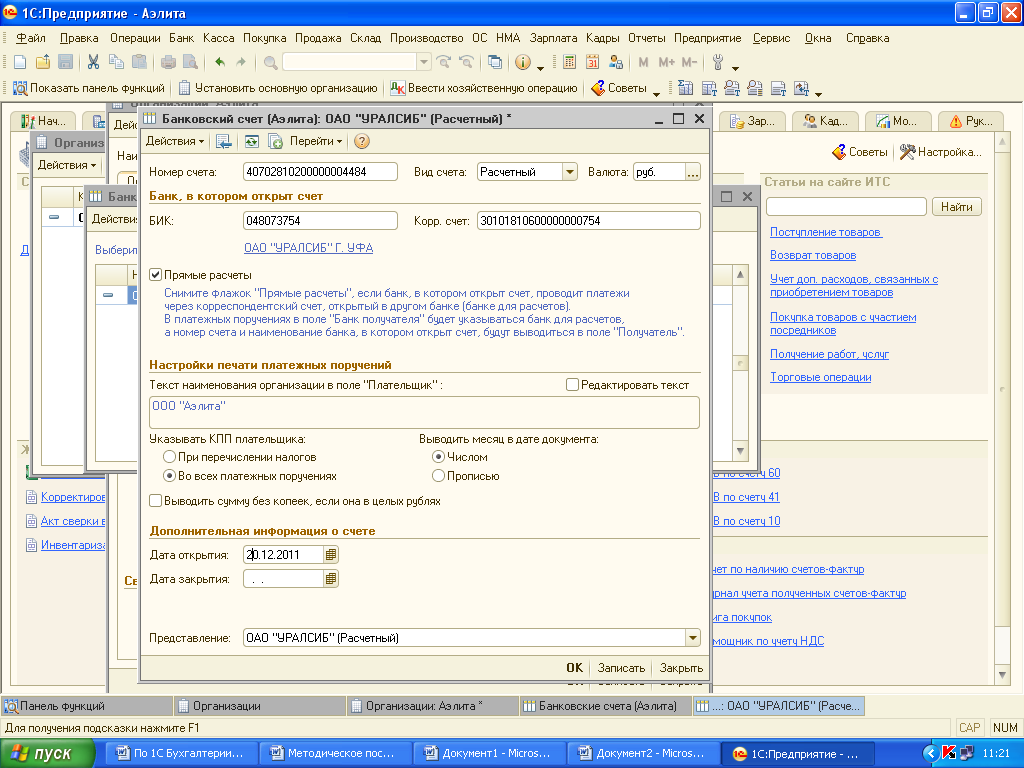1024x768 pixels.
Task: Click the find-in-list icon beside Действия
Action: [x=223, y=141]
